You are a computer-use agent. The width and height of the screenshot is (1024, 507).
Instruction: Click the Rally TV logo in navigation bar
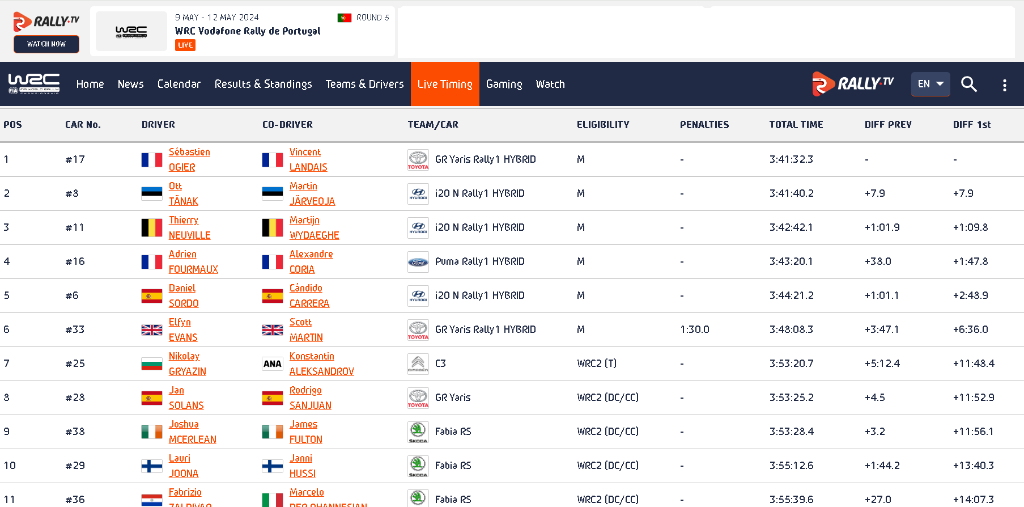click(853, 84)
